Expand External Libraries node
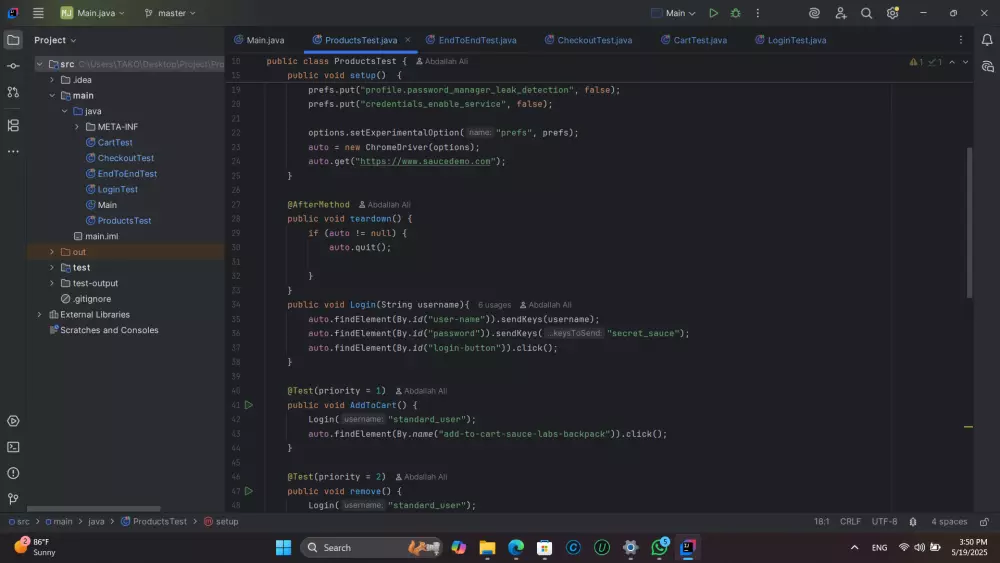The width and height of the screenshot is (1000, 563). click(40, 314)
